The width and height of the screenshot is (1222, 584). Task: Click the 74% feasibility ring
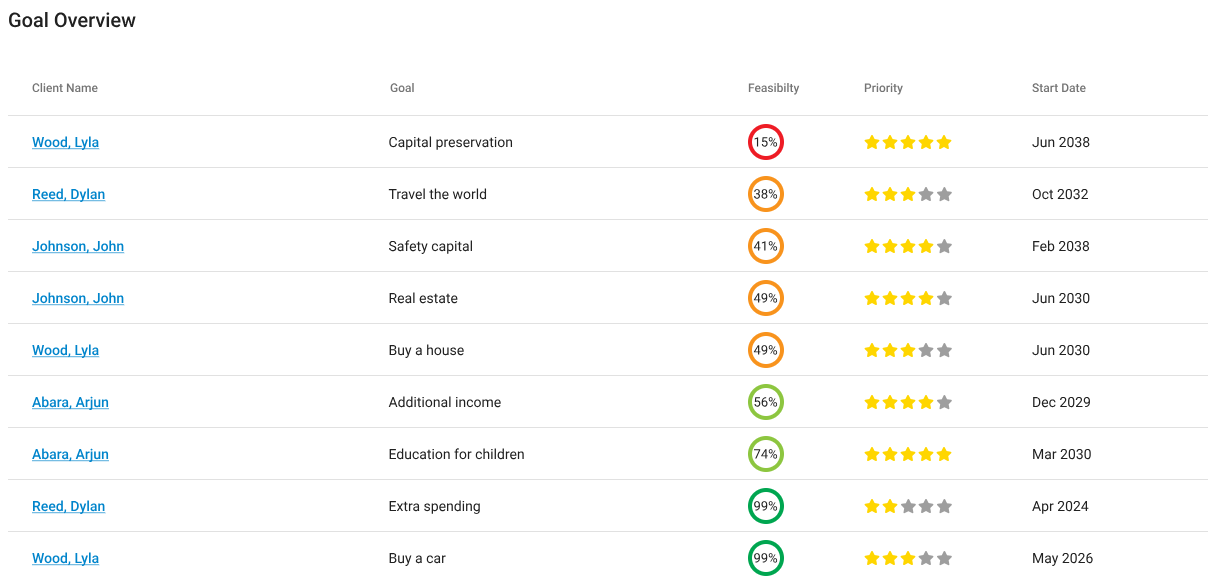[766, 454]
